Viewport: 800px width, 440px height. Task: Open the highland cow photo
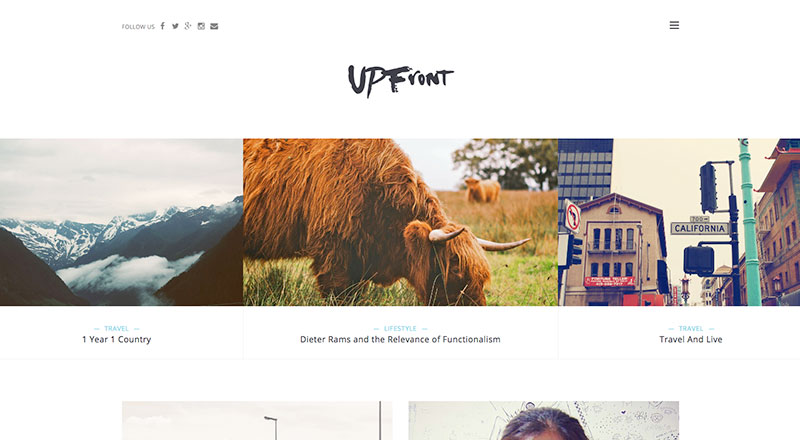tap(401, 222)
